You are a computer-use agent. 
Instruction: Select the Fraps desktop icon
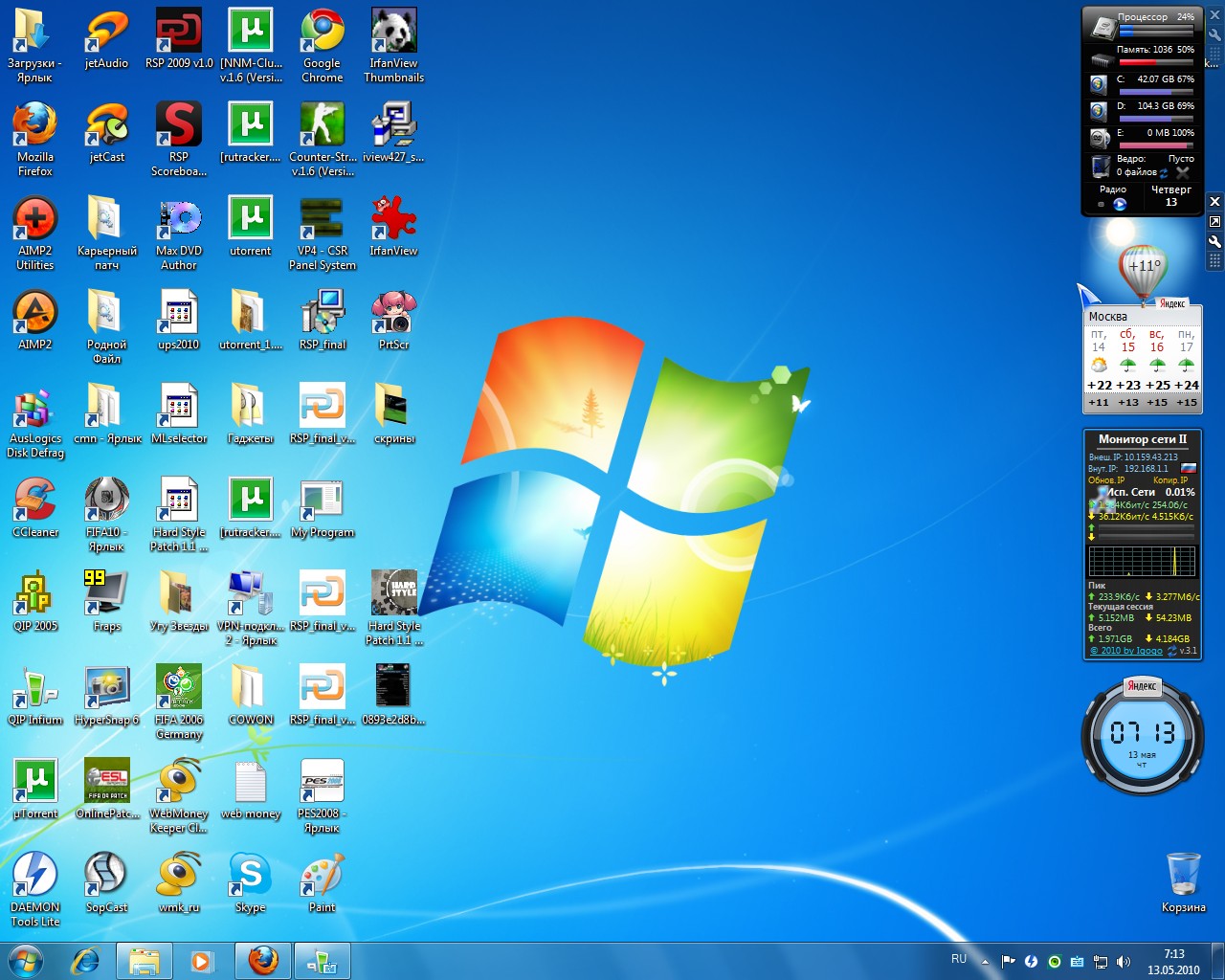pyautogui.click(x=106, y=601)
